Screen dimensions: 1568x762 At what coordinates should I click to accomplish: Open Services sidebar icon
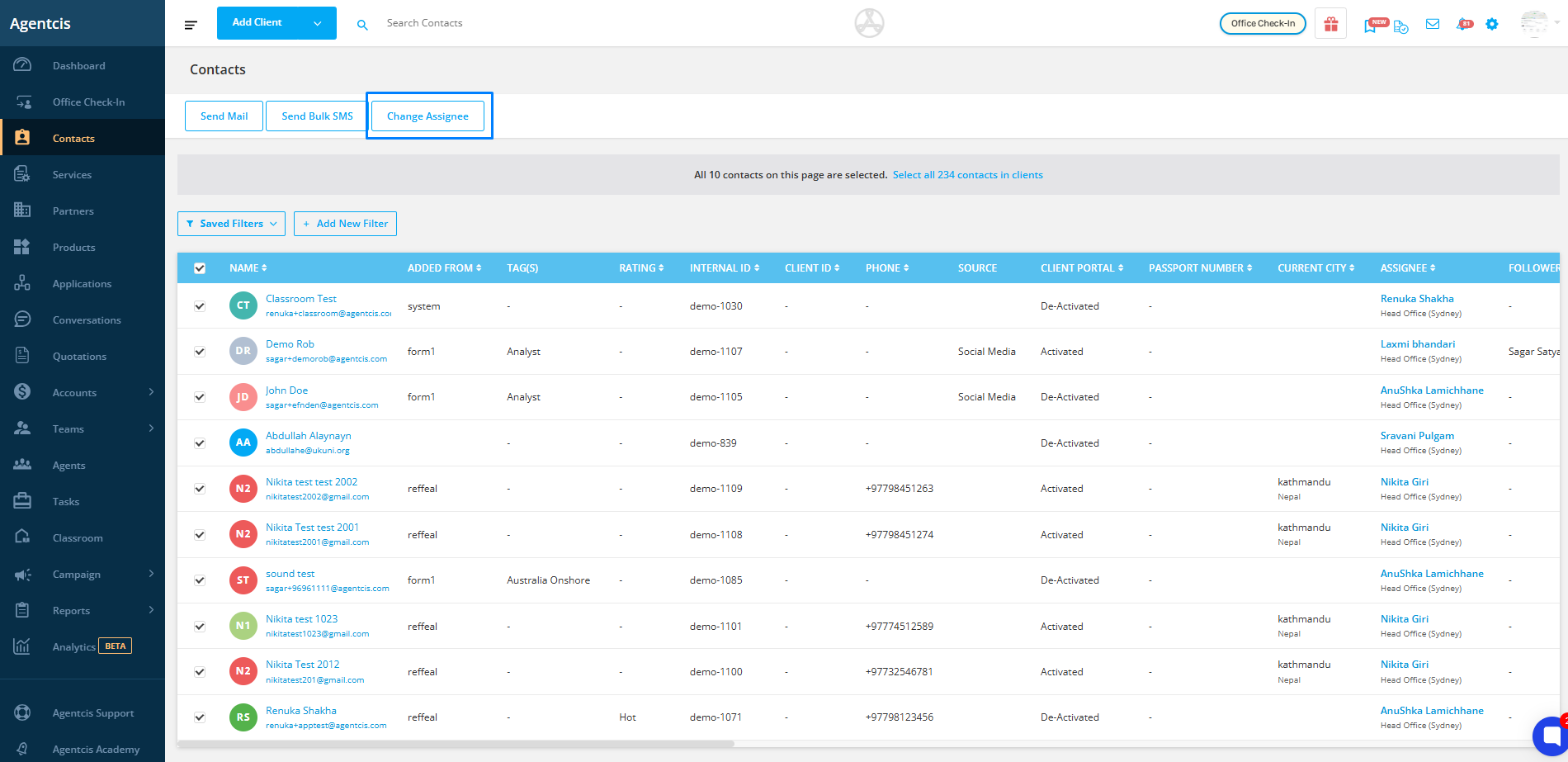(x=22, y=174)
